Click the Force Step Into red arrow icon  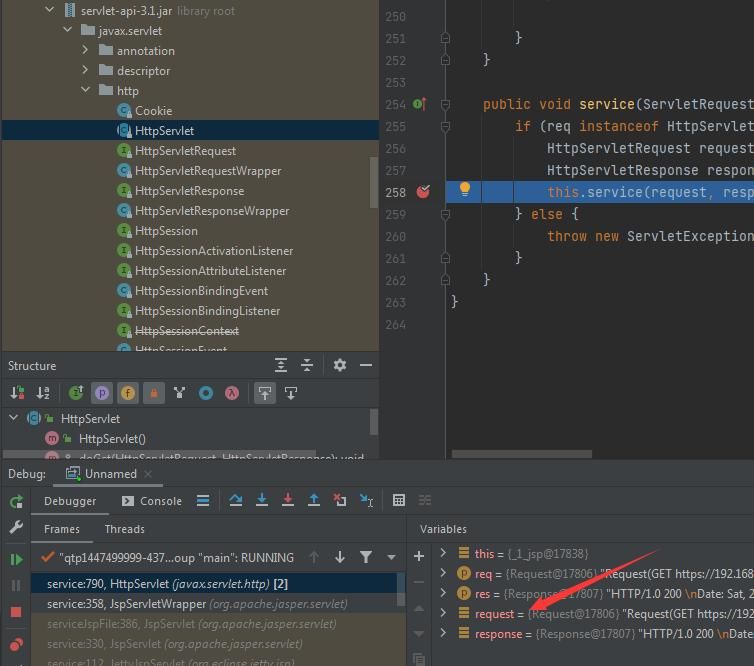(x=288, y=501)
